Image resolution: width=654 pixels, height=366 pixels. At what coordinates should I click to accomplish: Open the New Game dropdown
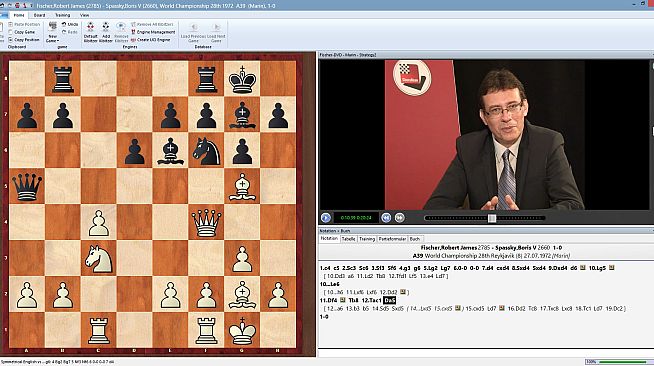click(x=53, y=32)
